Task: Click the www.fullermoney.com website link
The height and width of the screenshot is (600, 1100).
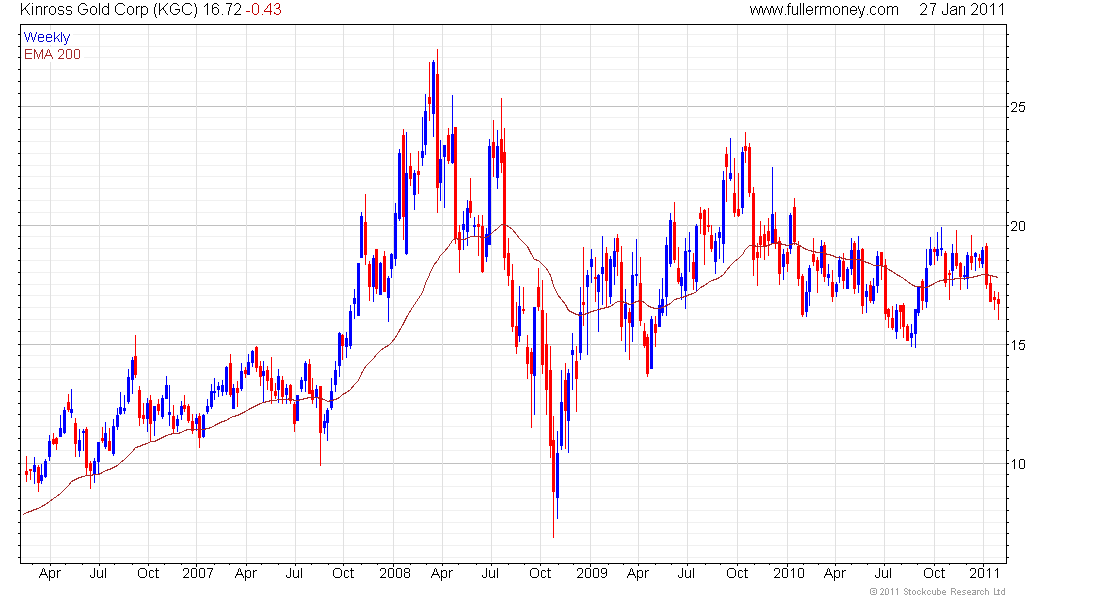Action: coord(824,10)
